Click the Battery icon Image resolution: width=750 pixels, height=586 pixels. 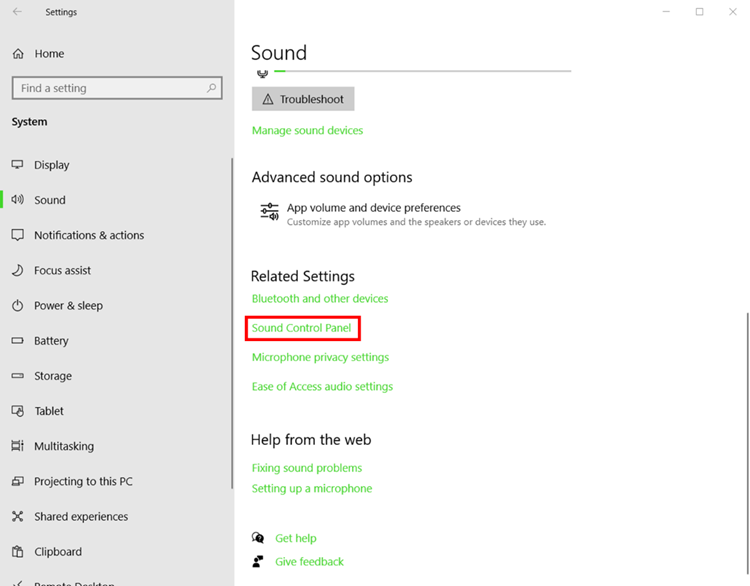(17, 341)
